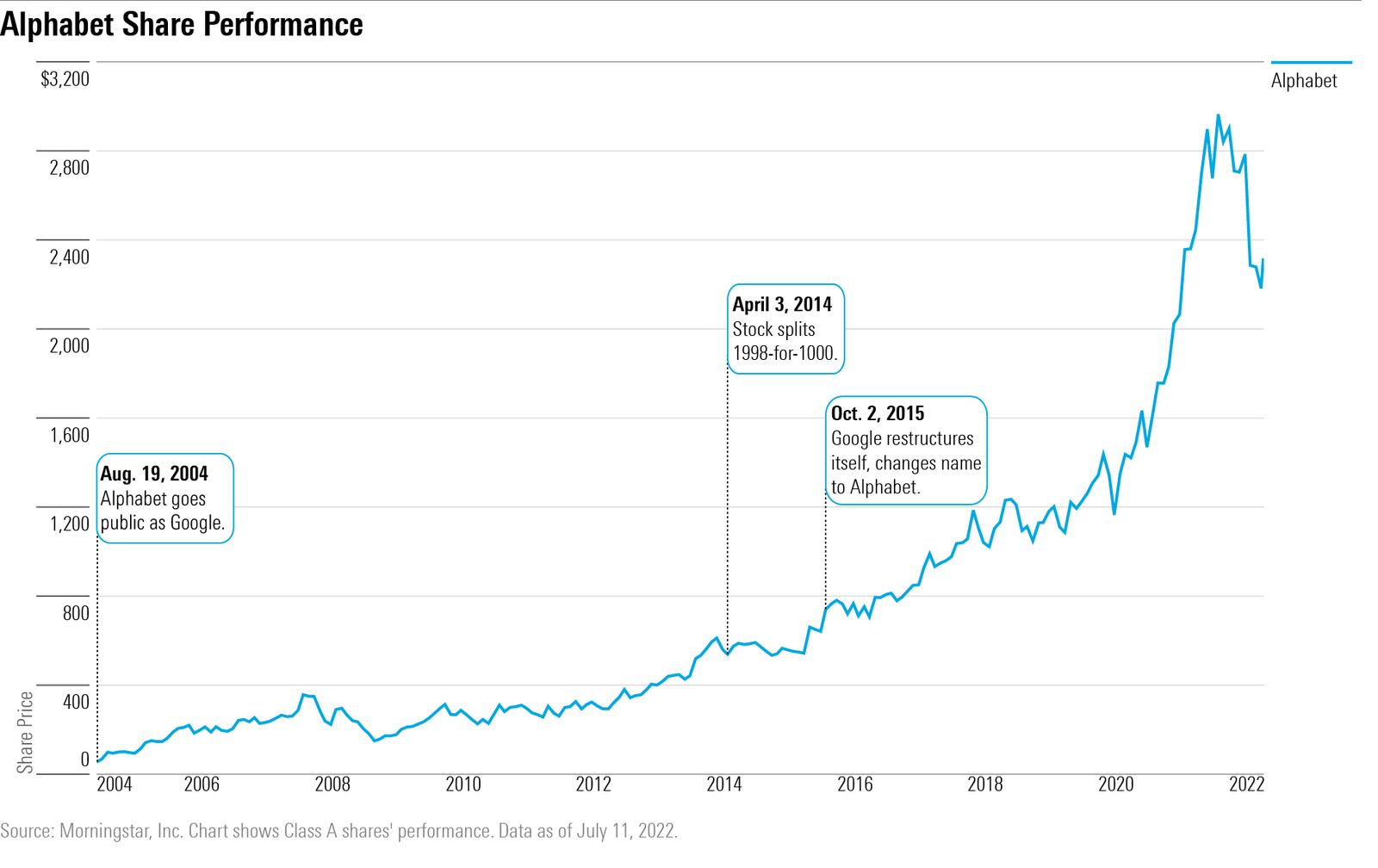Click the Morningstar source attribution text
The image size is (1378, 868).
click(95, 829)
